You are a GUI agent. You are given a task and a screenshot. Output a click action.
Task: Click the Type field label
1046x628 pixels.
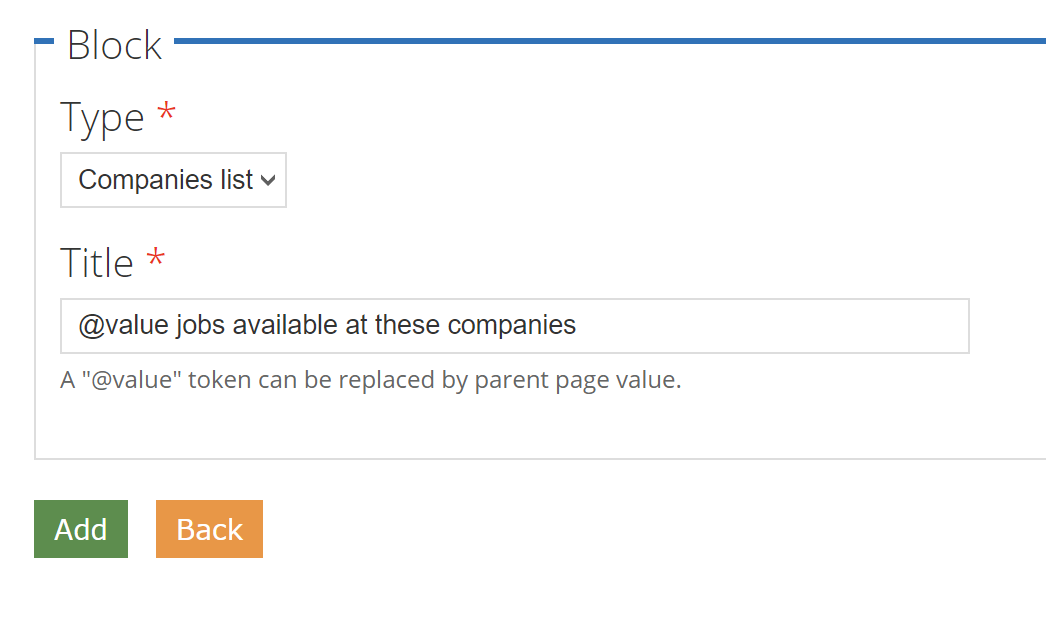coord(102,118)
